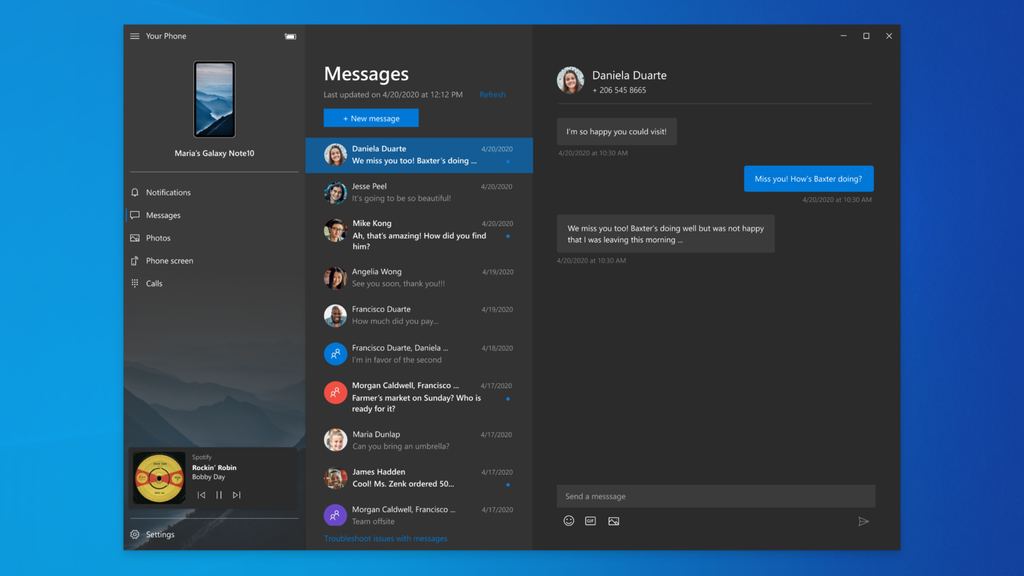This screenshot has width=1024, height=576.
Task: Start a New message
Action: [x=371, y=118]
